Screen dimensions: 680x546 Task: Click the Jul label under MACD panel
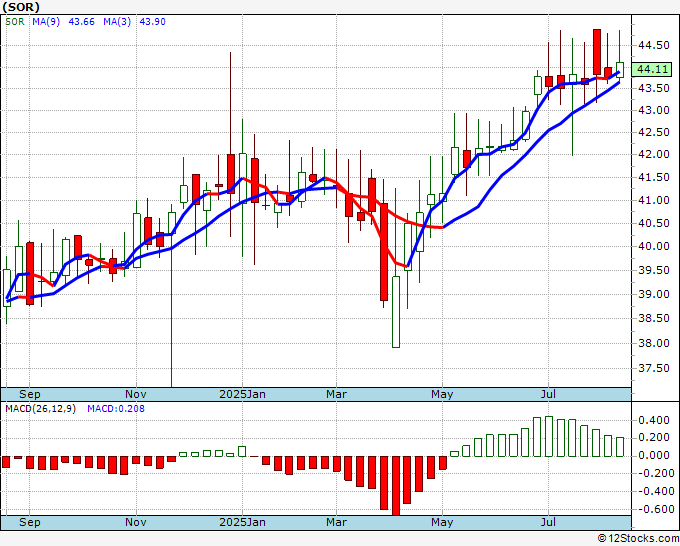tap(549, 522)
